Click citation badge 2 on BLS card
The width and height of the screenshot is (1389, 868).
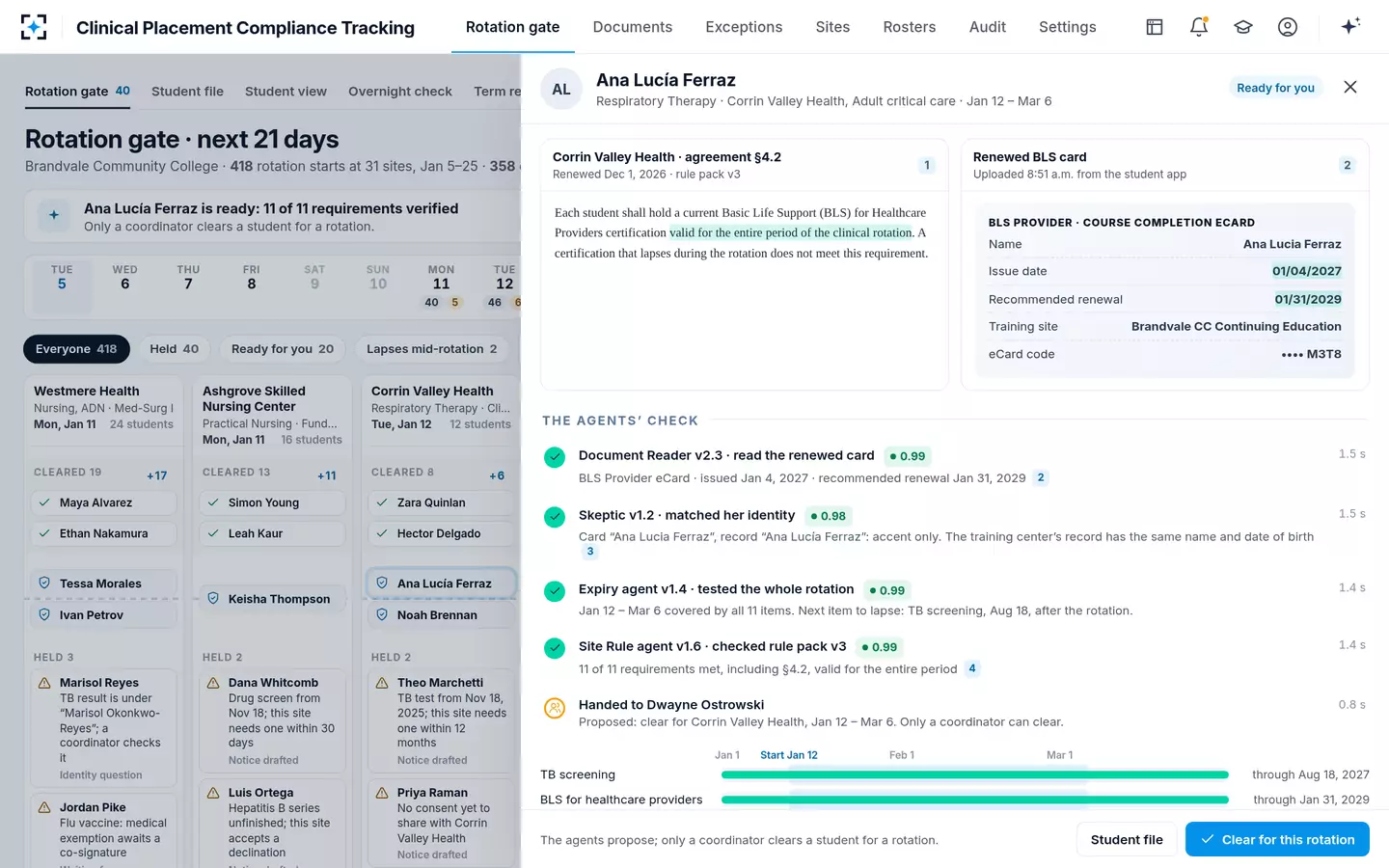[x=1348, y=165]
